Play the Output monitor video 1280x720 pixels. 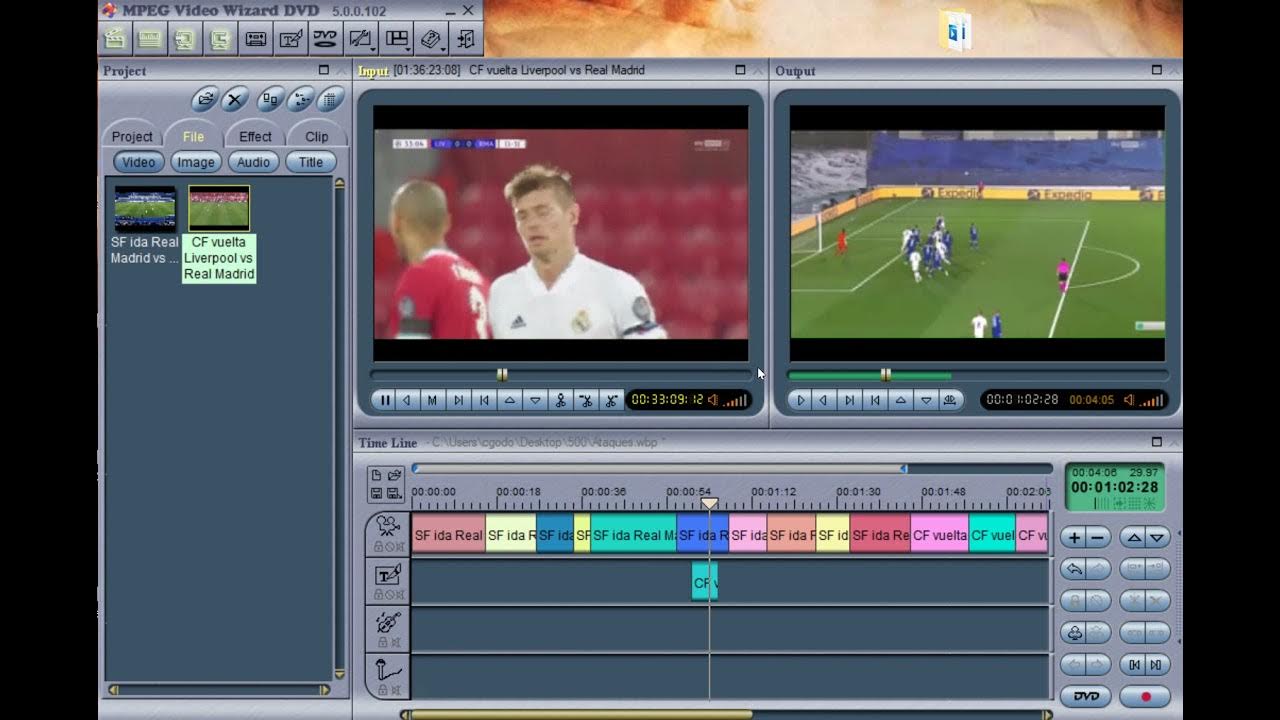[800, 400]
